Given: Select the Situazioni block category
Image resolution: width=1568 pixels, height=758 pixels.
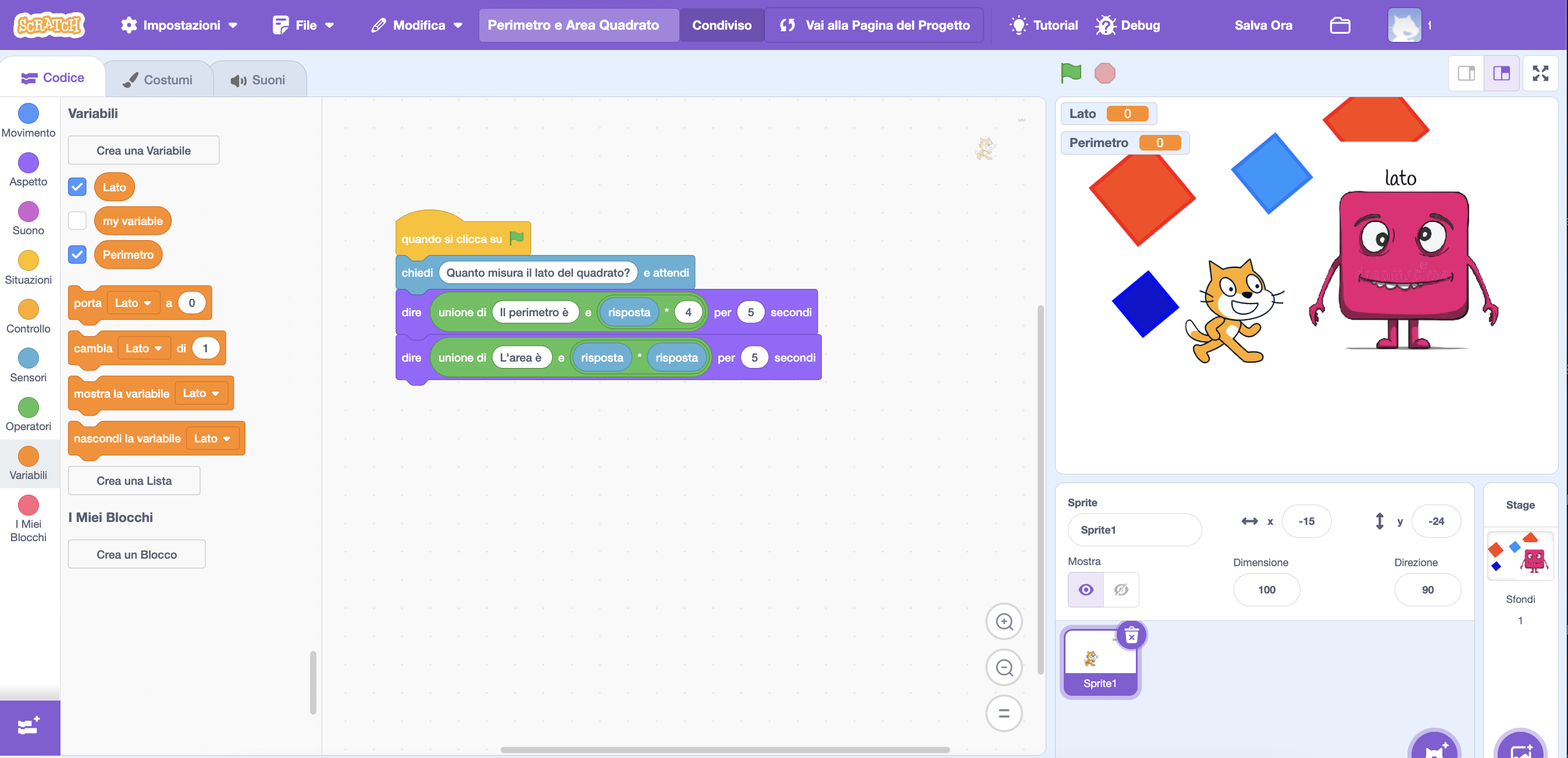Looking at the screenshot, I should pos(28,267).
